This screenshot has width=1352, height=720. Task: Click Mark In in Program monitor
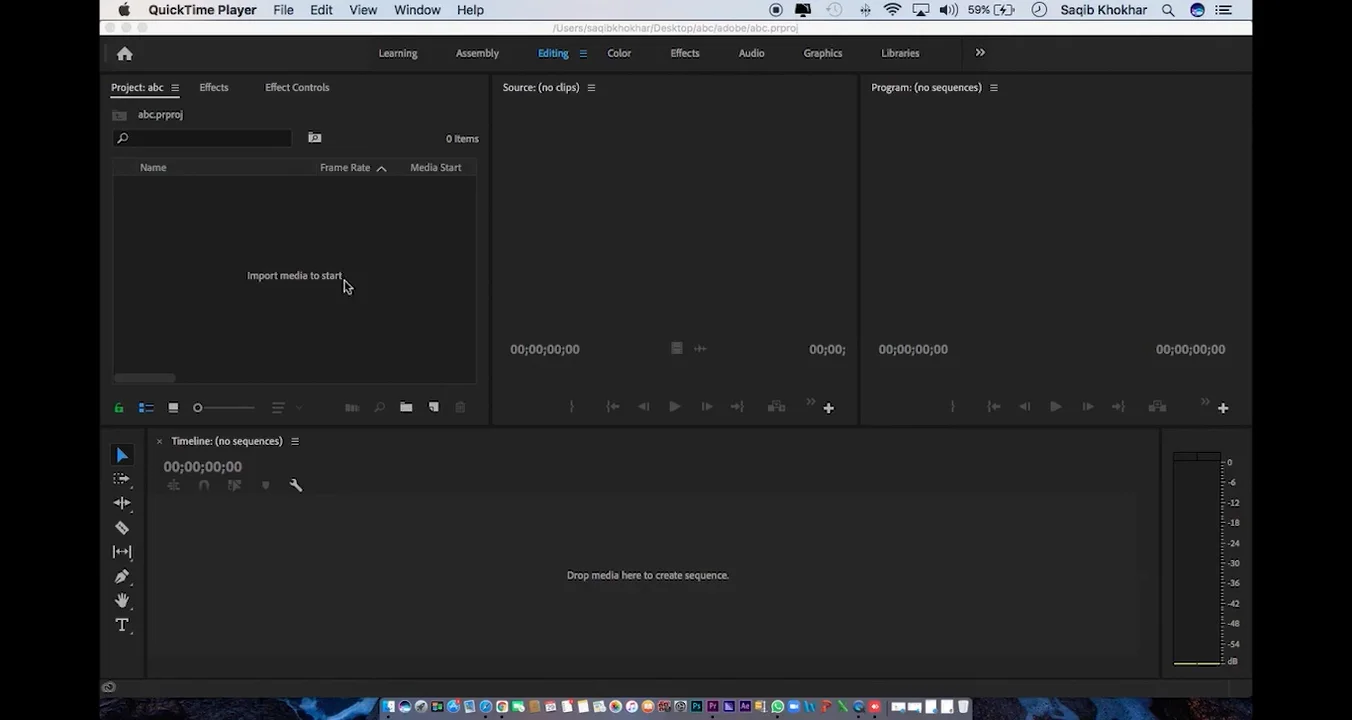952,407
